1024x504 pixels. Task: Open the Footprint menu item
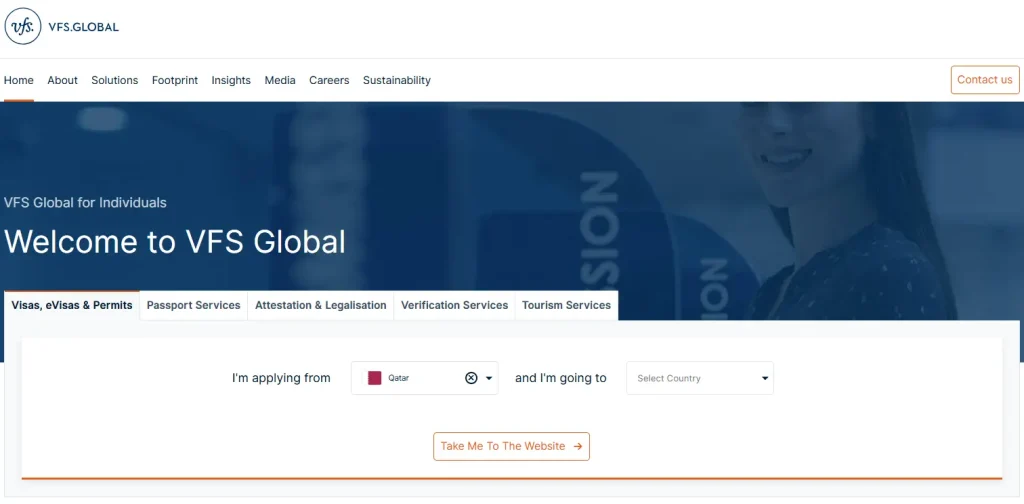point(175,80)
